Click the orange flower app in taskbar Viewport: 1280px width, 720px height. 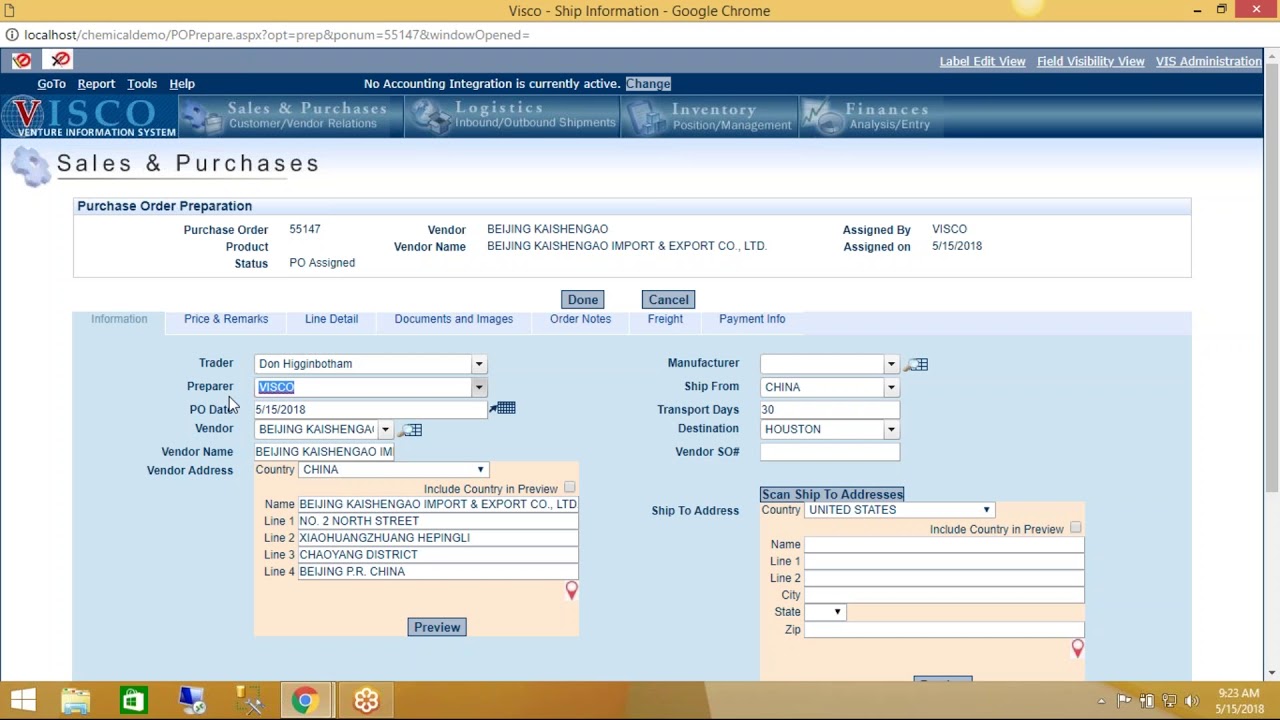pyautogui.click(x=366, y=700)
